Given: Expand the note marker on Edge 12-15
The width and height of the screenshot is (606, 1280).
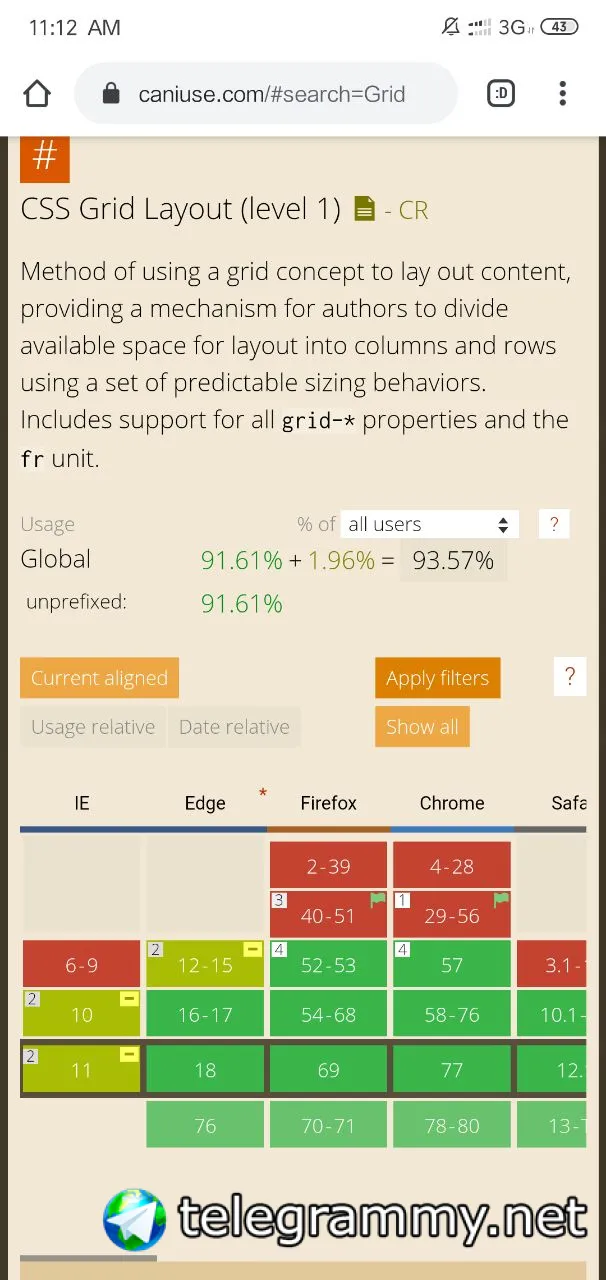Looking at the screenshot, I should (x=253, y=949).
